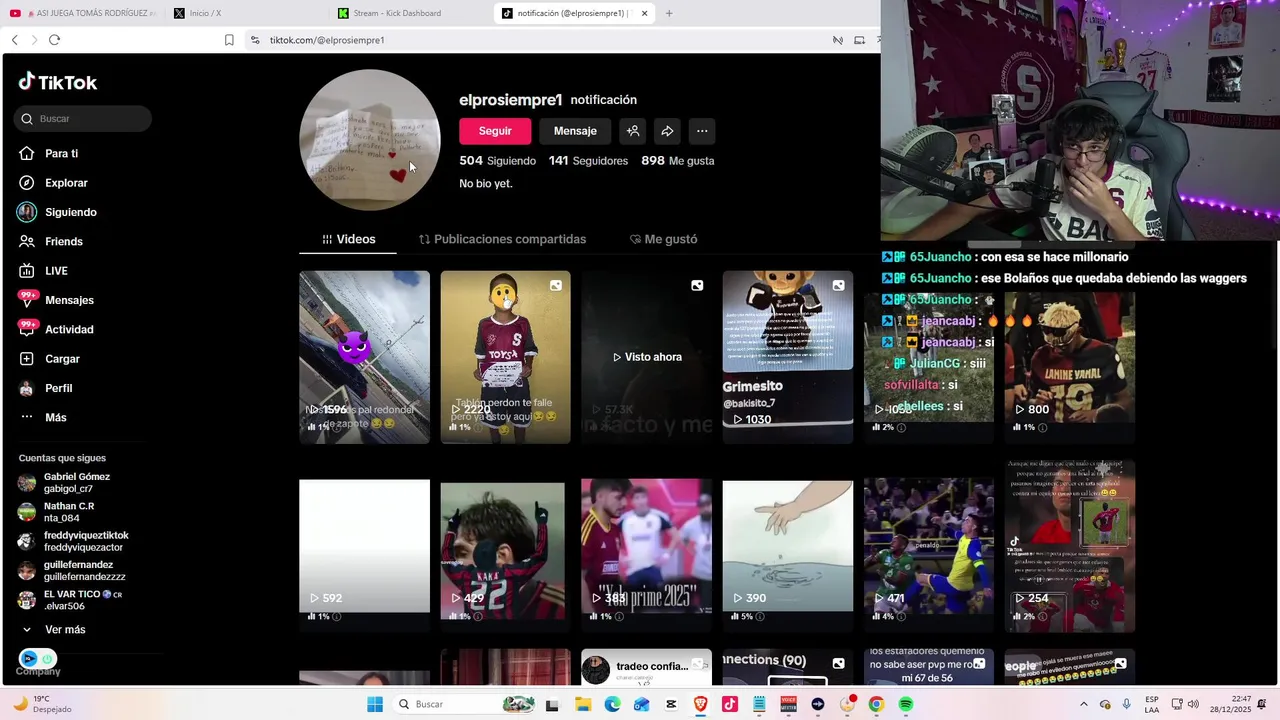Open the video with 2220 views
The image size is (1280, 720).
click(x=505, y=357)
